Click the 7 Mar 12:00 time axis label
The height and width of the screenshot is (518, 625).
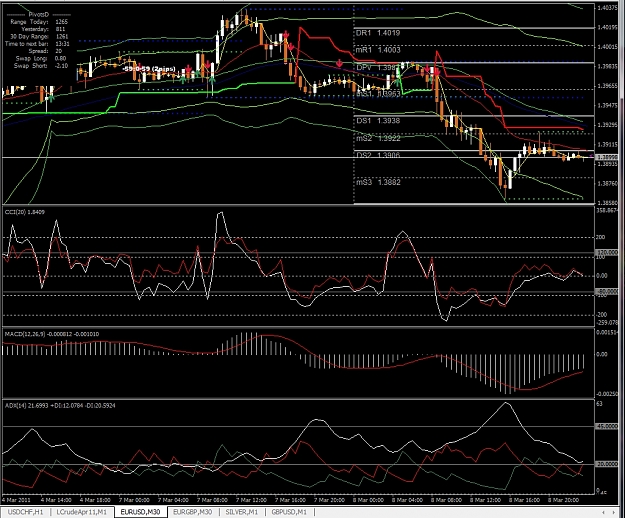click(251, 500)
